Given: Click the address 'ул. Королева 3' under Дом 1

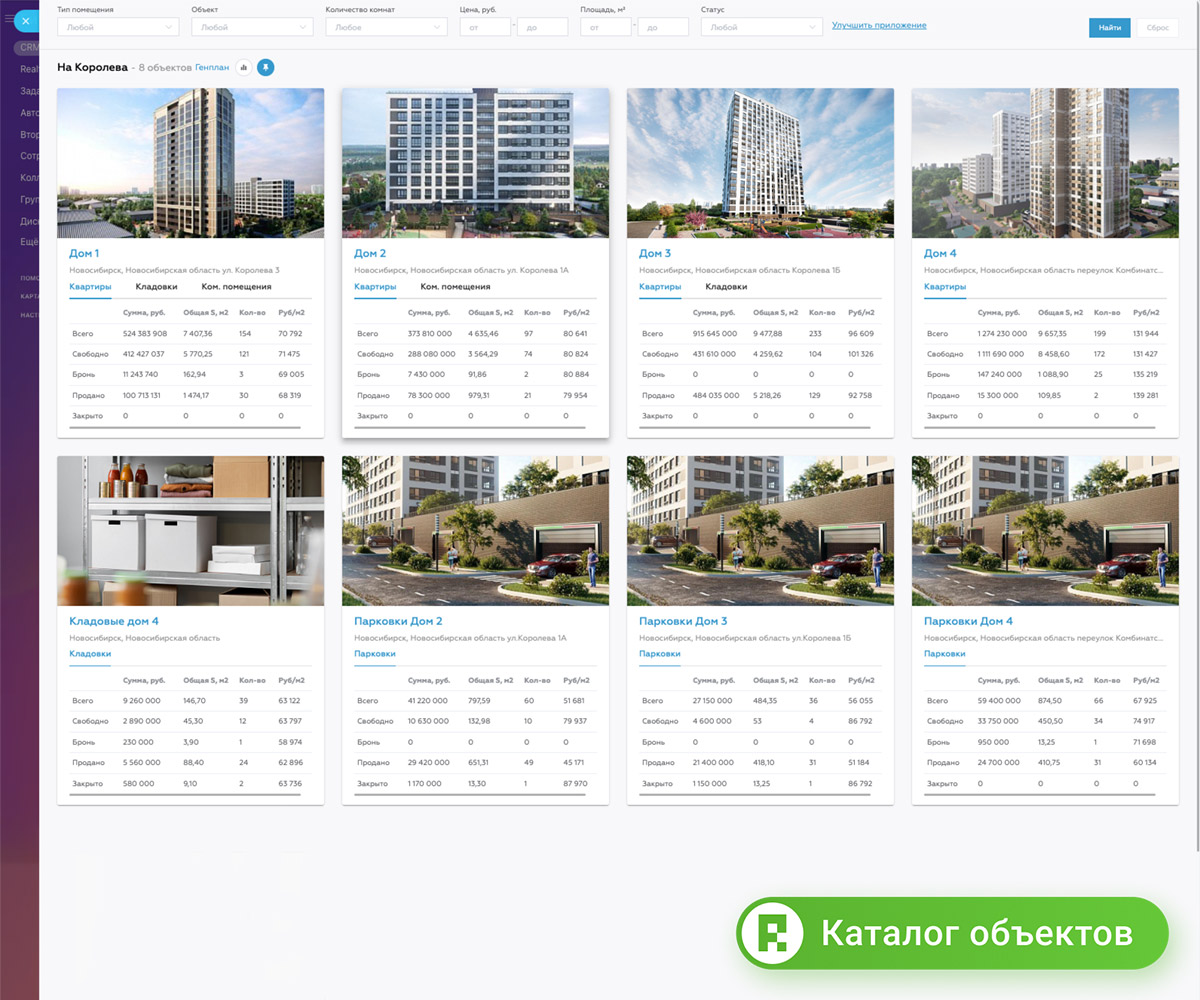Looking at the screenshot, I should tap(249, 270).
